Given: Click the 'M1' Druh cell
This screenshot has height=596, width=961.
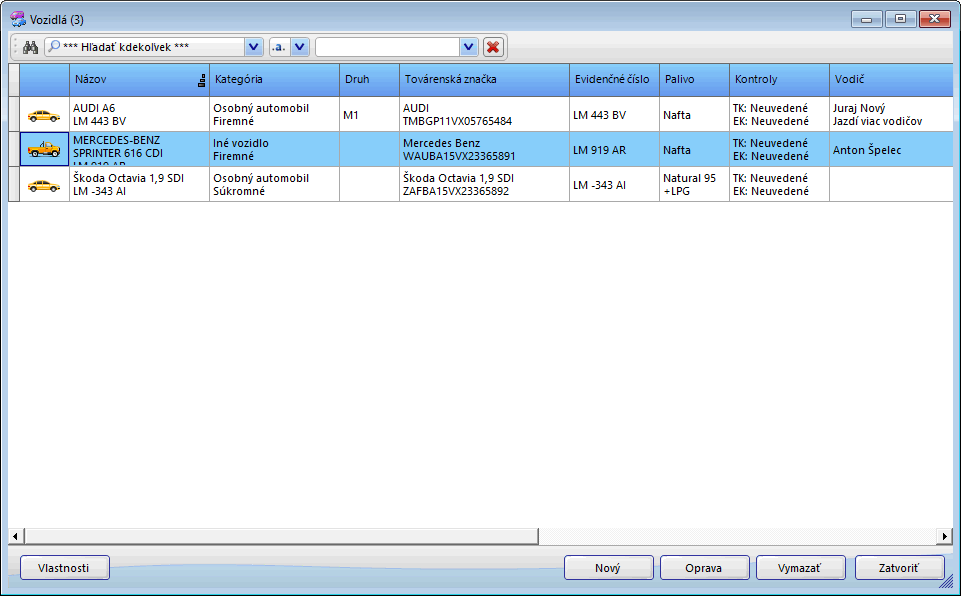Looking at the screenshot, I should point(370,115).
